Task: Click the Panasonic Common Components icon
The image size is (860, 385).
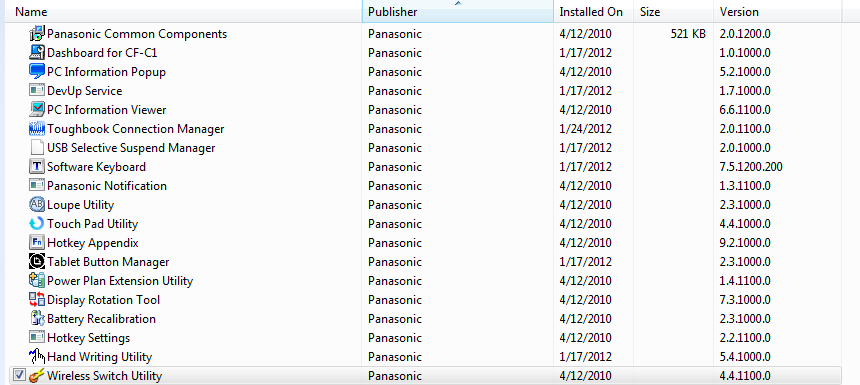Action: 37,34
